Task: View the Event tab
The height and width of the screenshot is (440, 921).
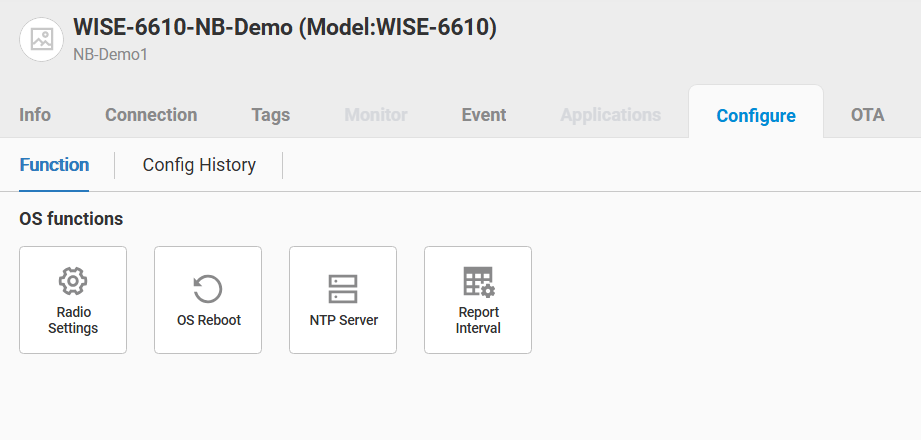Action: tap(483, 115)
